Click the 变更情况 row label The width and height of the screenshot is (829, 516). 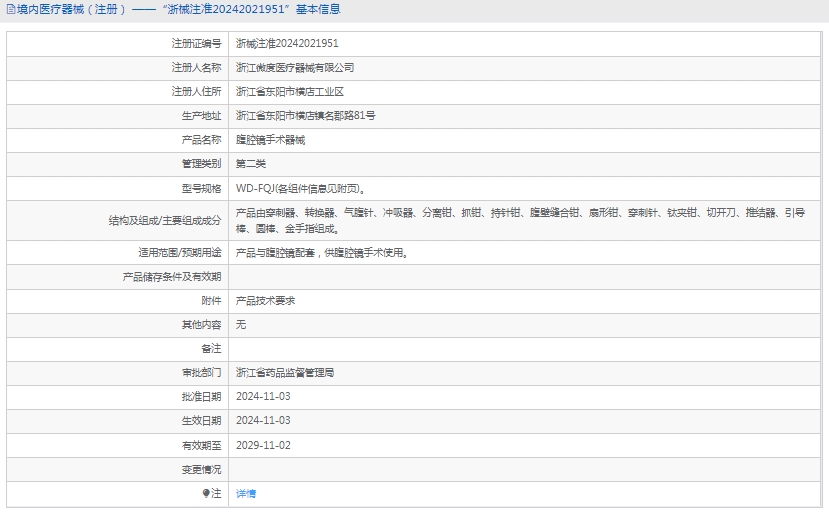(x=200, y=469)
